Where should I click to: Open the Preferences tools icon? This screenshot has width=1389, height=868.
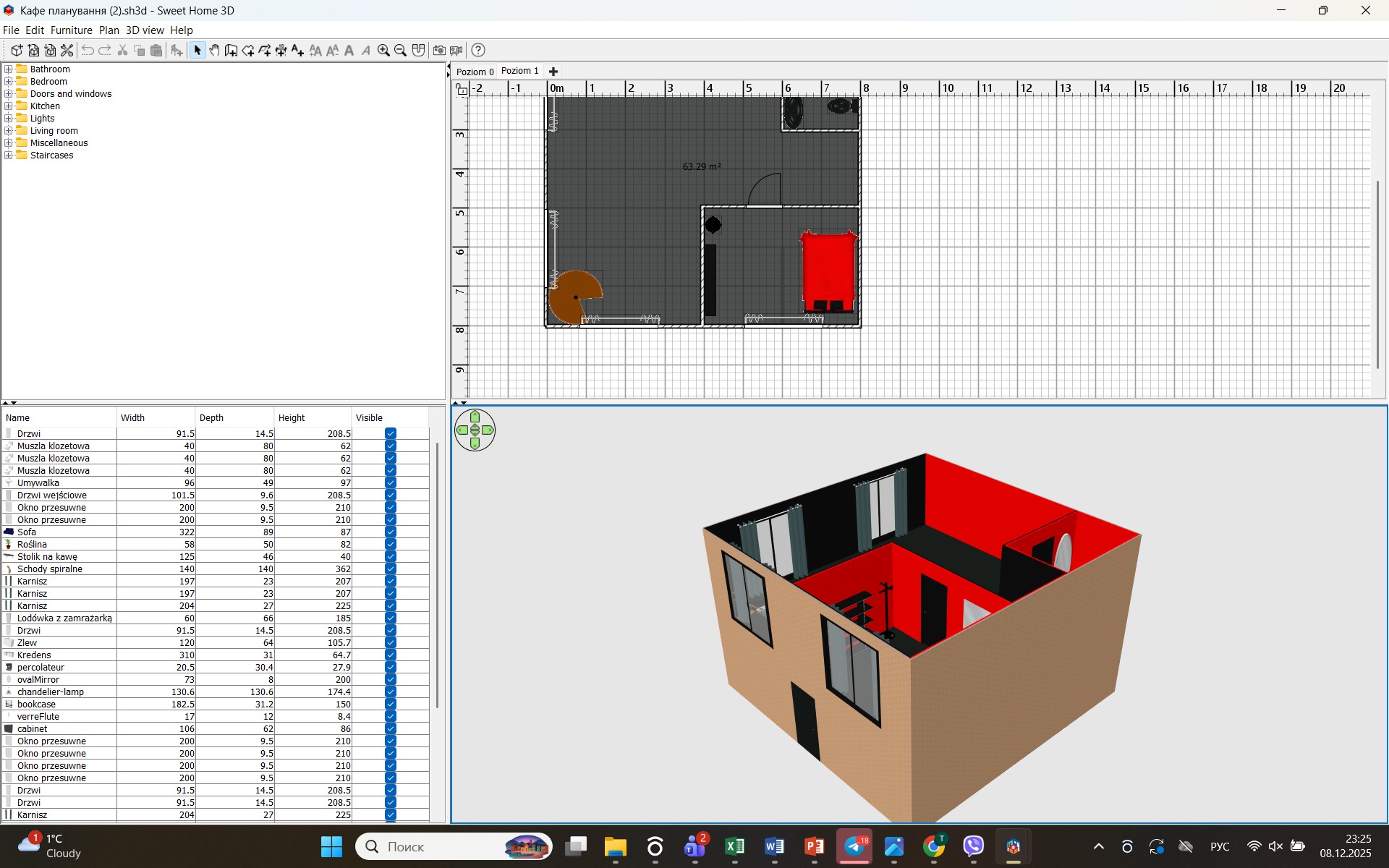pos(67,50)
